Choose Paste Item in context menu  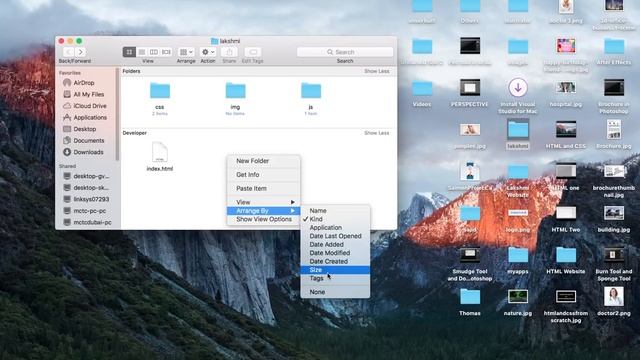pyautogui.click(x=264, y=189)
